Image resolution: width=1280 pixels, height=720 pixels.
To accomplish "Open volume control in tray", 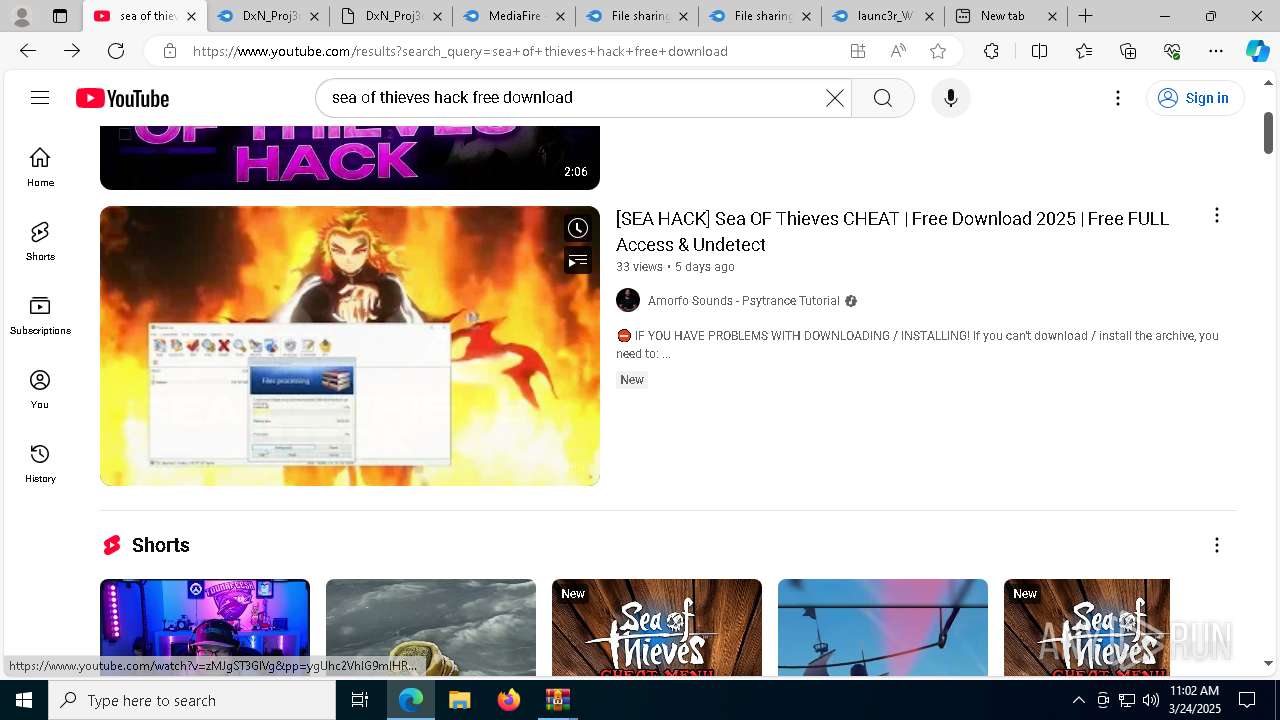I will [x=1151, y=700].
